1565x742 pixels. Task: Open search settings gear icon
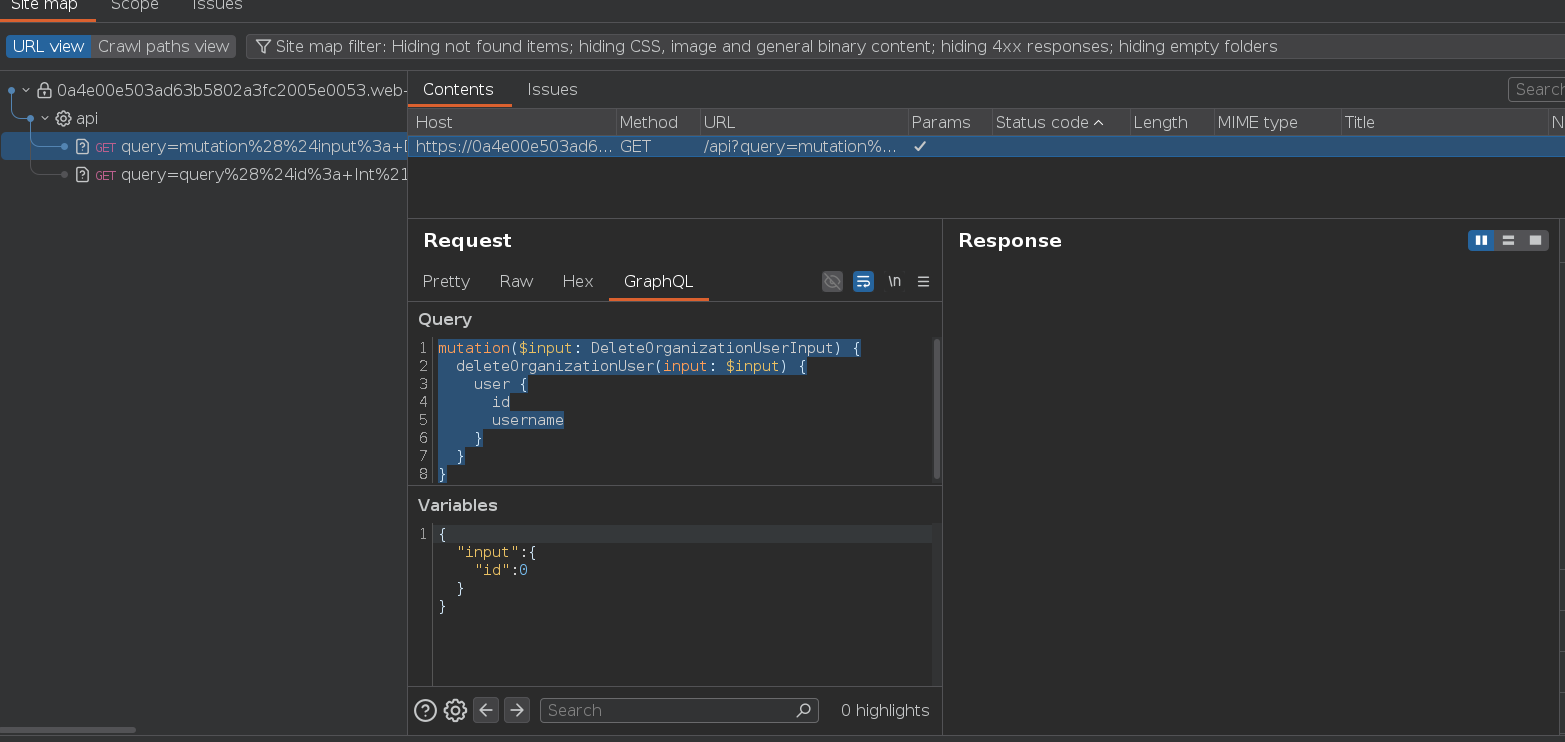click(x=455, y=710)
